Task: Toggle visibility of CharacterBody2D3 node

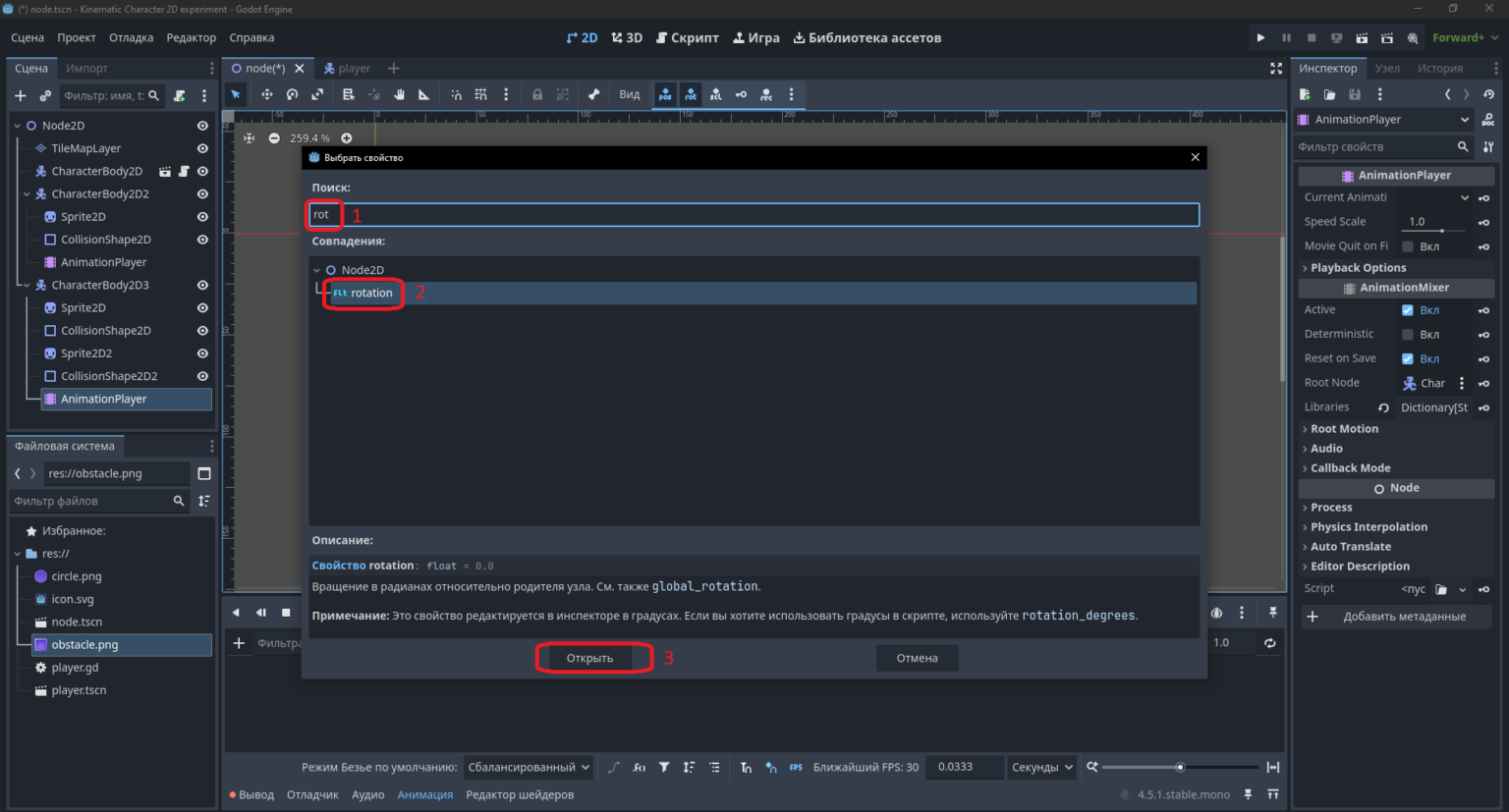Action: point(202,285)
